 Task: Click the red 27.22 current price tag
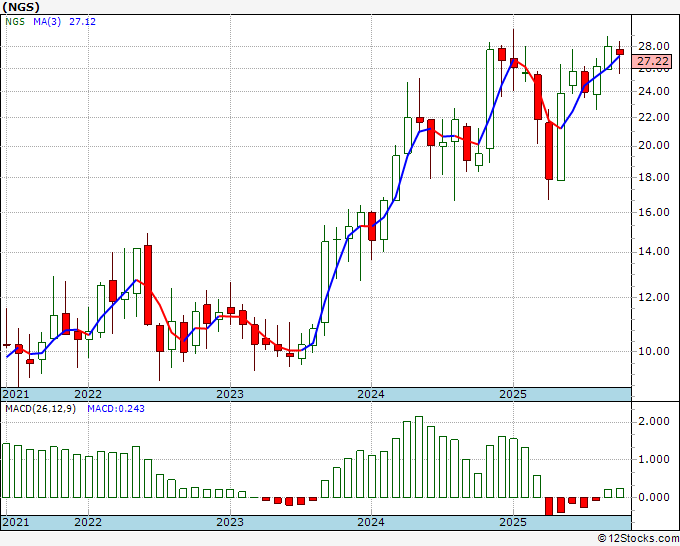pos(653,61)
